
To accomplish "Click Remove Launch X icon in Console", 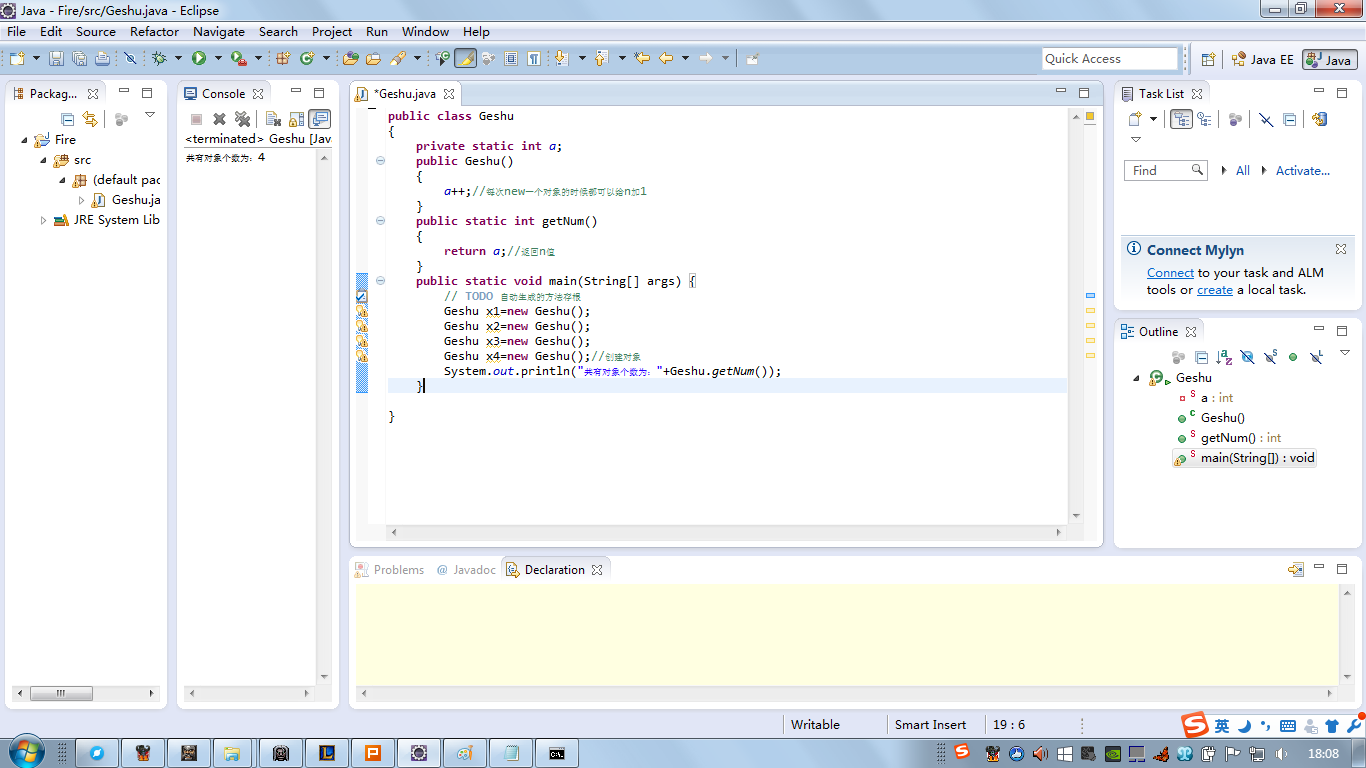I will [219, 119].
